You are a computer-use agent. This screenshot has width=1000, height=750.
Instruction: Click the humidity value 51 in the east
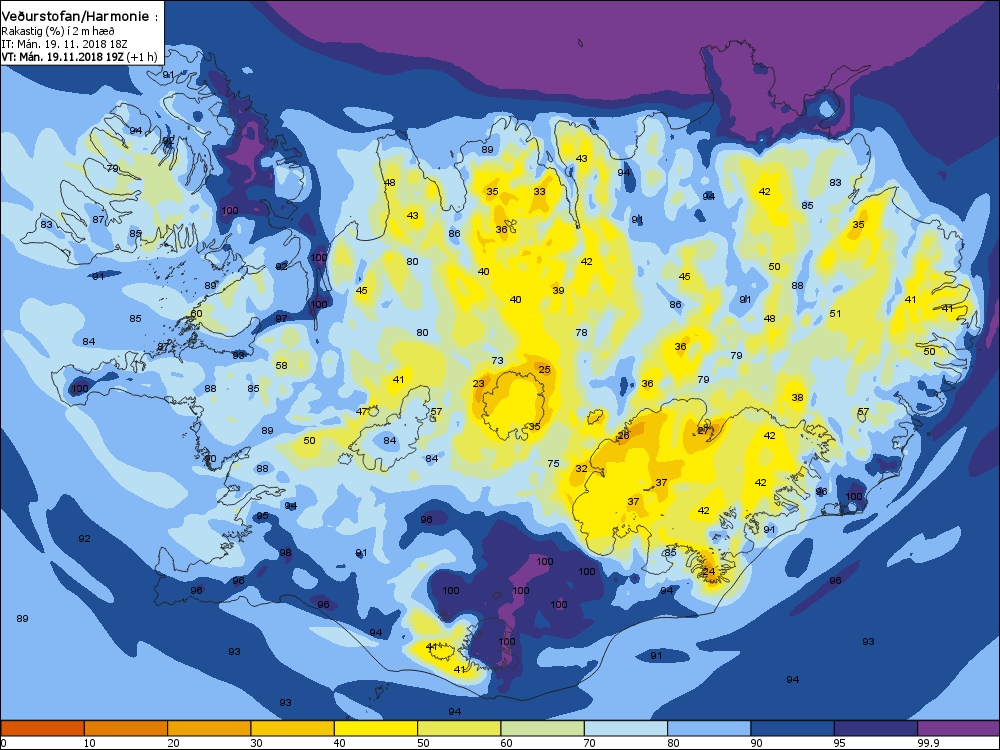[835, 313]
